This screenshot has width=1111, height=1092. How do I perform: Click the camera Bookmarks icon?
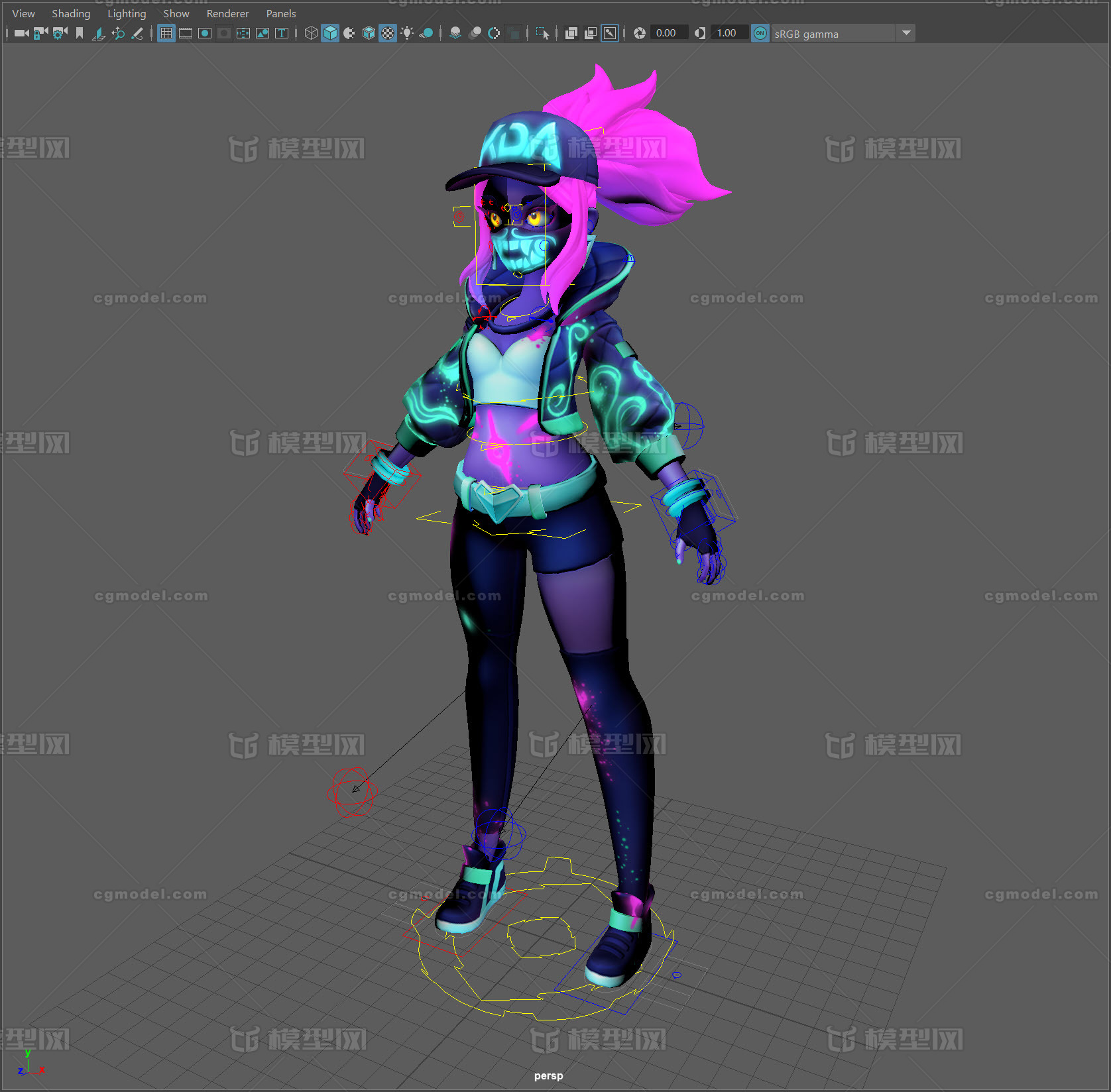80,33
